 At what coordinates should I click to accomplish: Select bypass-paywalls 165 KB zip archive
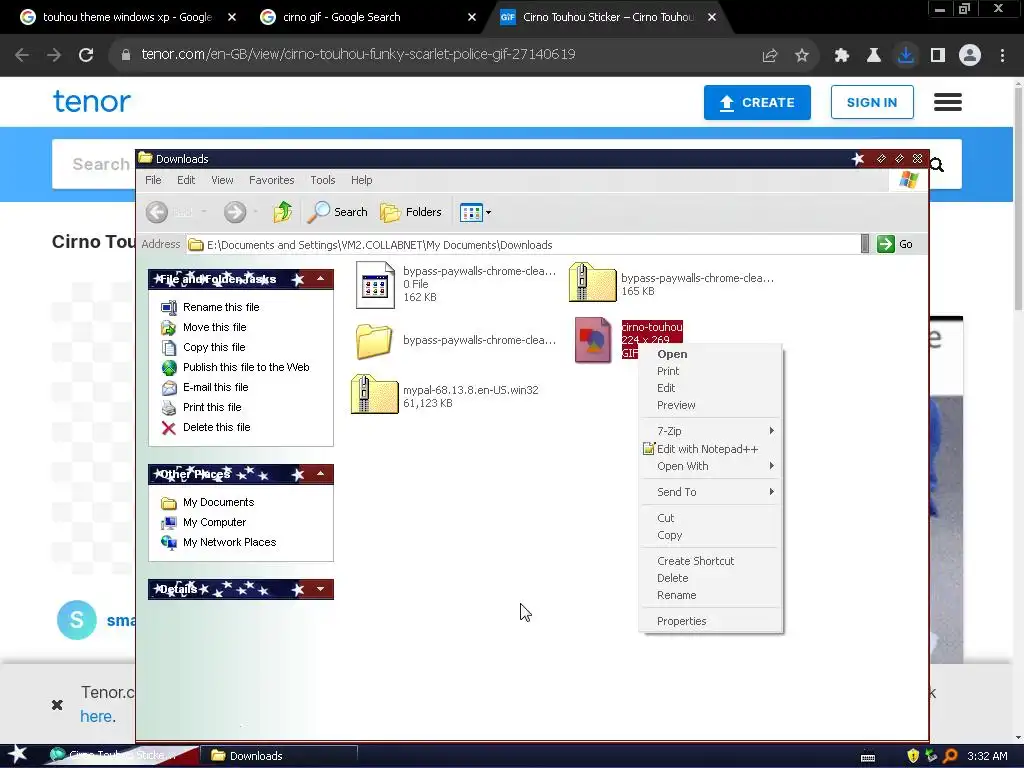tap(592, 282)
